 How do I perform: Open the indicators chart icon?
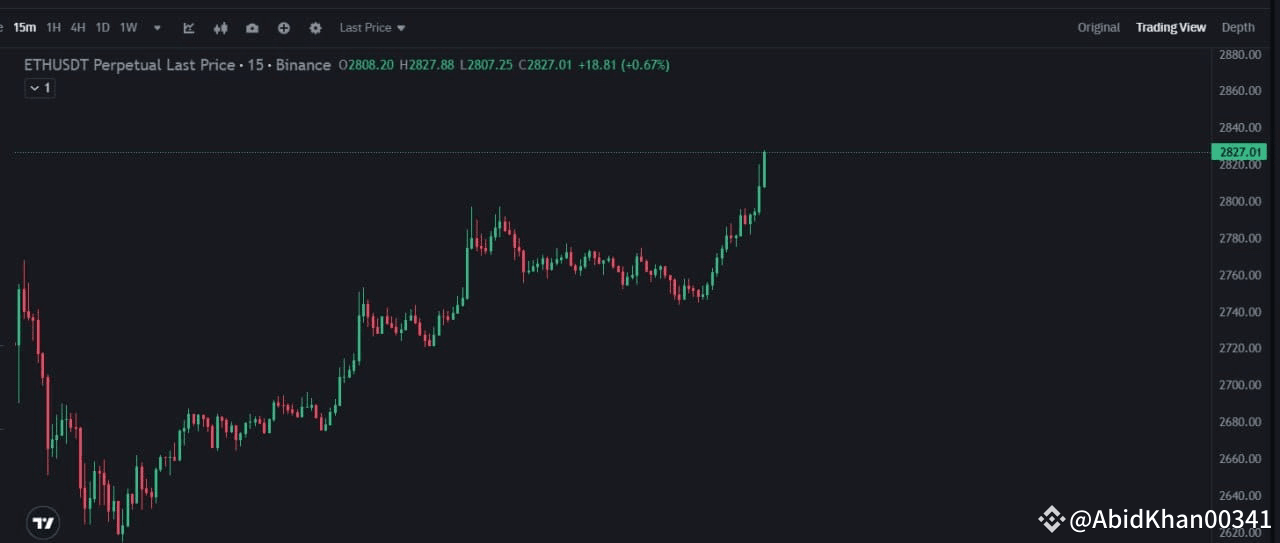tap(189, 28)
